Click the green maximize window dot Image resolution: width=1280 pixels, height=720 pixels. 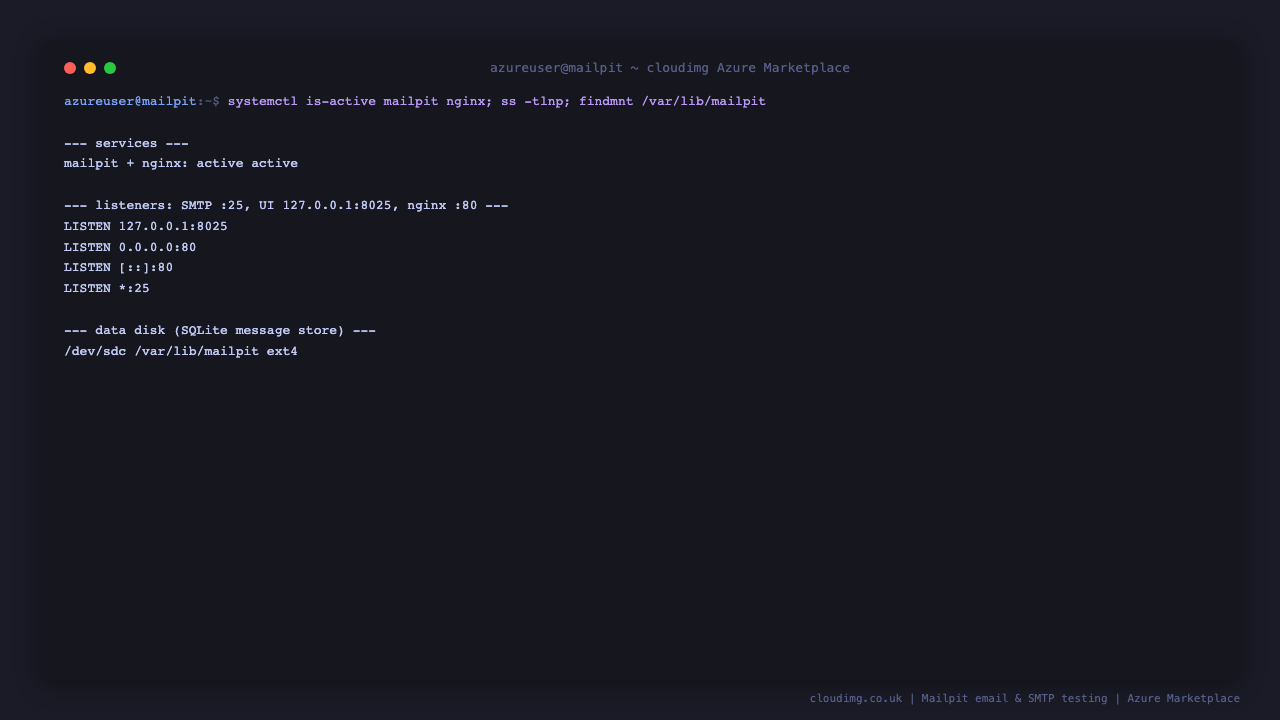pos(110,68)
